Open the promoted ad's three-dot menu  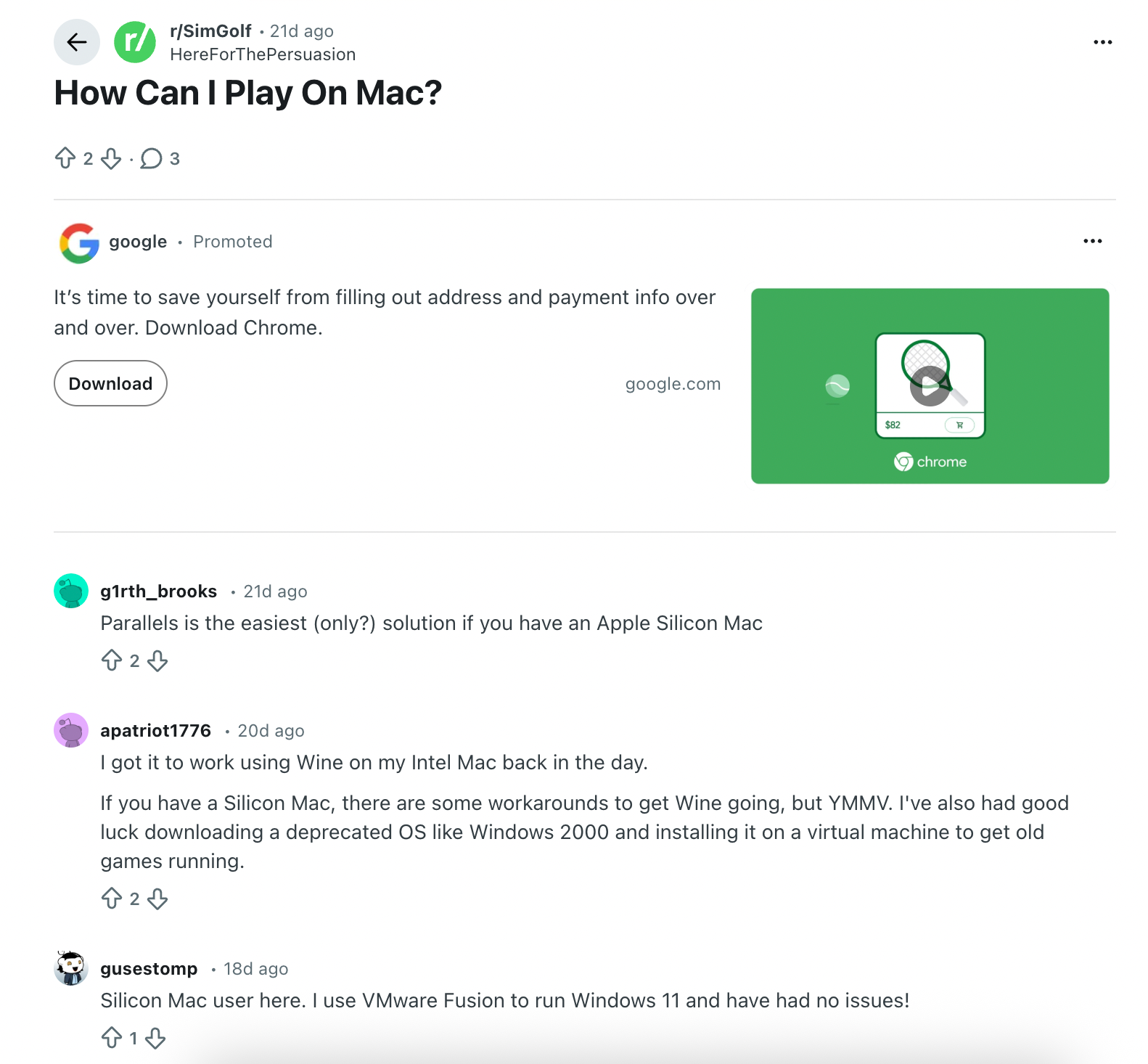(1092, 241)
